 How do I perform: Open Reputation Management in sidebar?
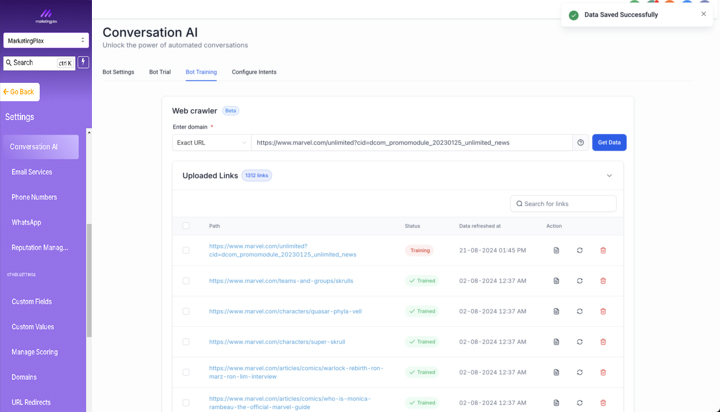coord(39,248)
